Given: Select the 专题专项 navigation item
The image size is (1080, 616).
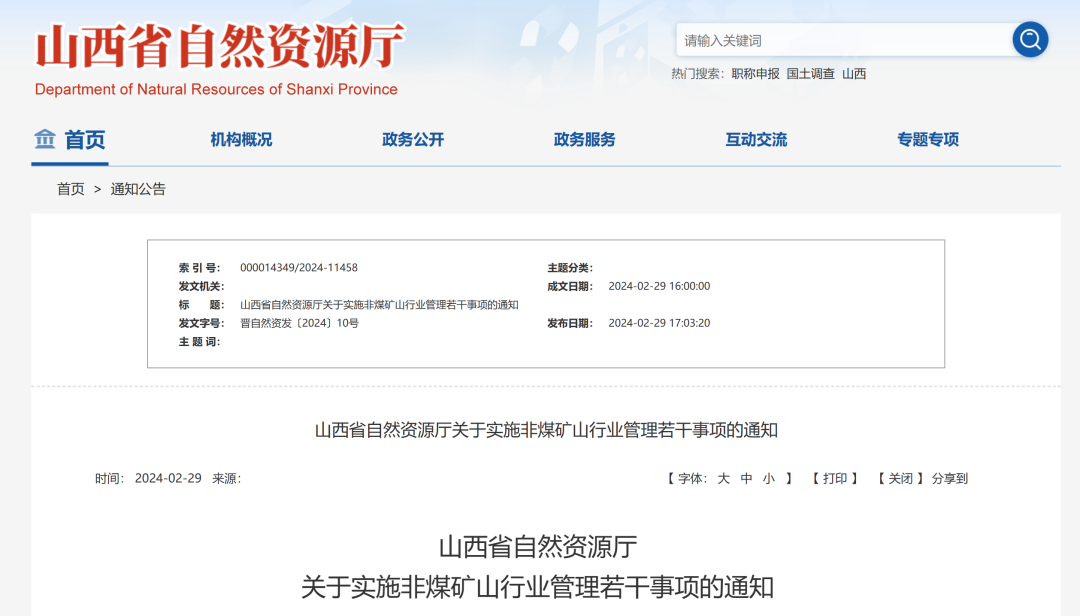Looking at the screenshot, I should pos(928,140).
